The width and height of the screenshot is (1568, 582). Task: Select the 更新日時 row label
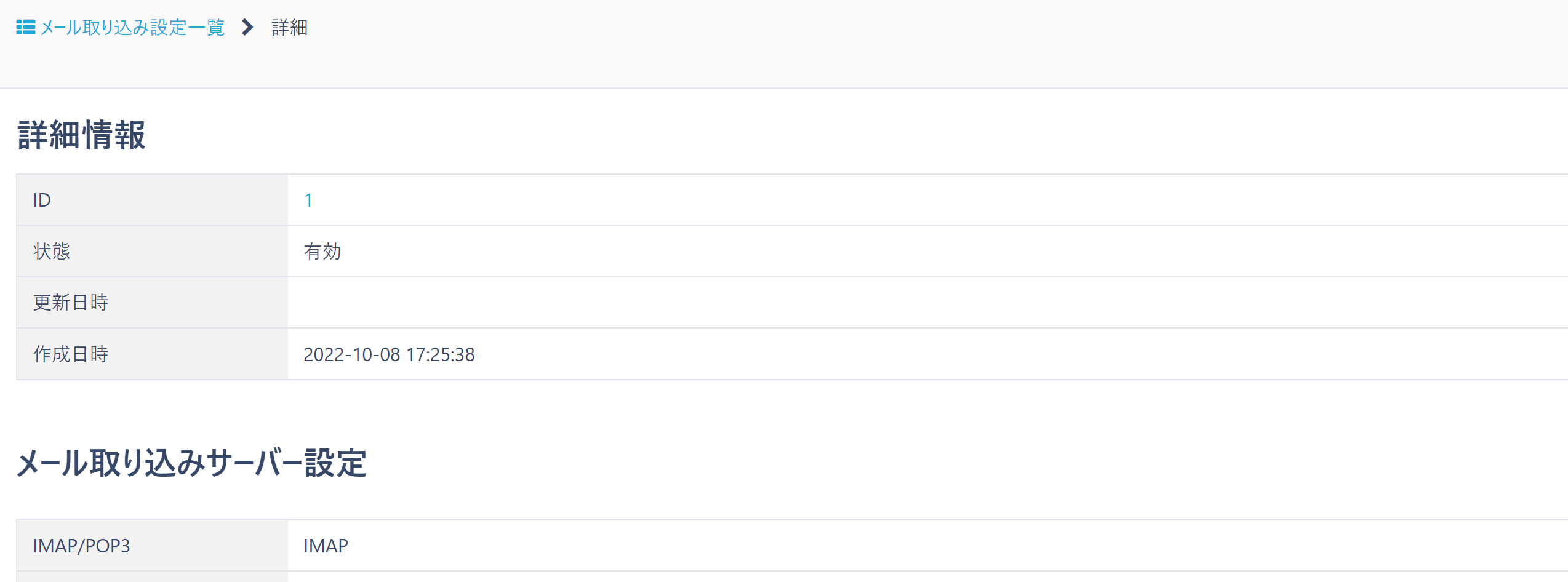coord(70,302)
